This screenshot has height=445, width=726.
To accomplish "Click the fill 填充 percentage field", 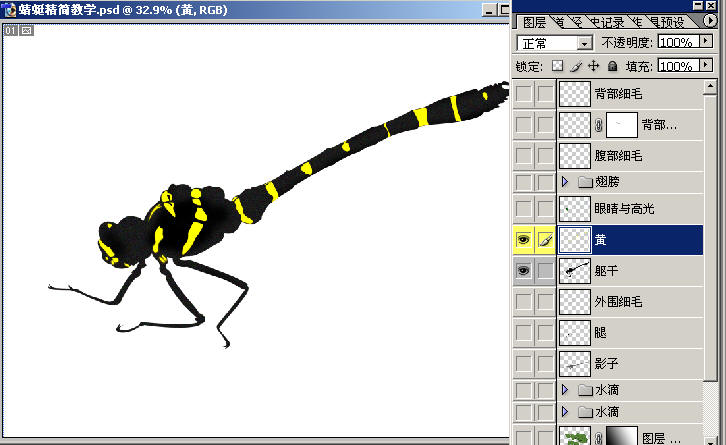I will pos(677,66).
